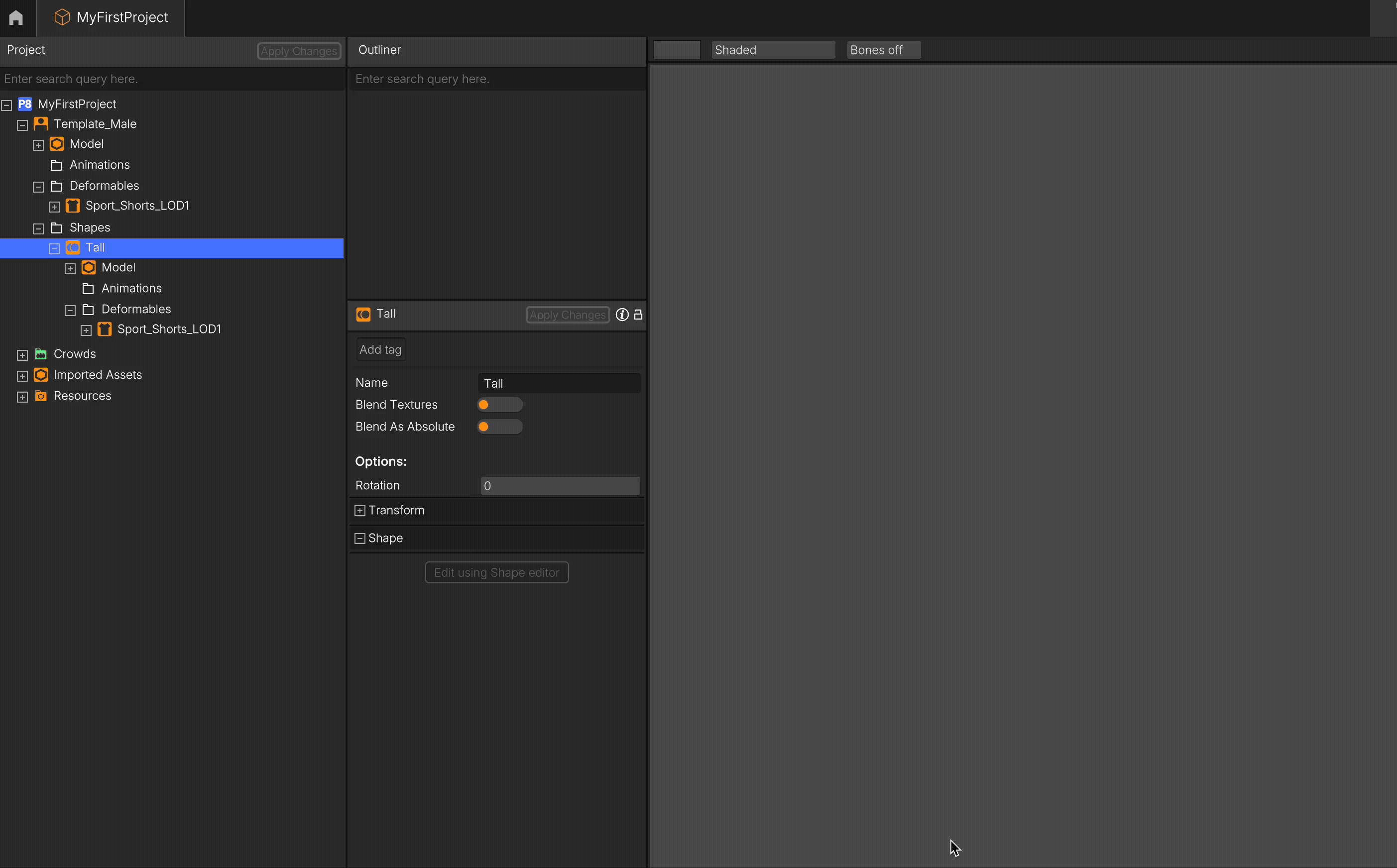
Task: Expand the Model node under Tall
Action: point(70,269)
